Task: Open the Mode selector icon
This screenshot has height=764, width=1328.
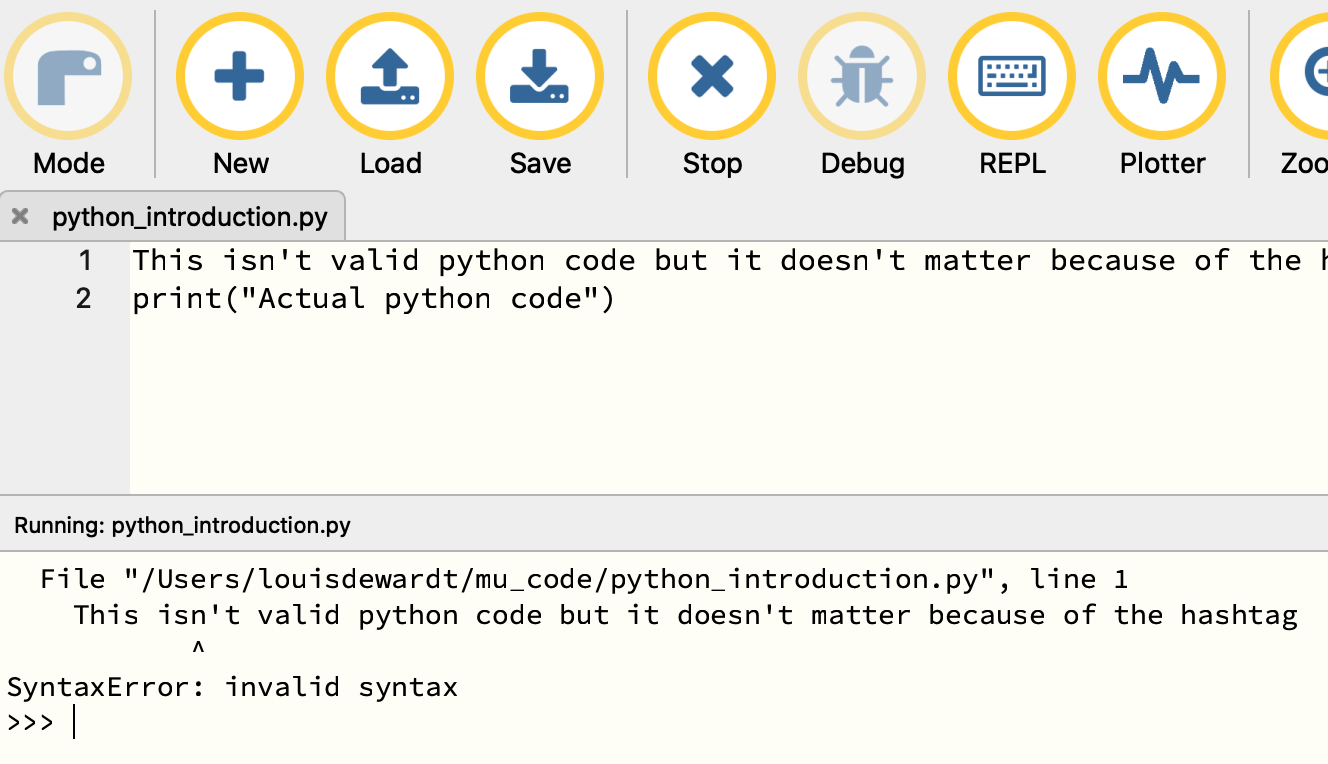Action: [68, 77]
